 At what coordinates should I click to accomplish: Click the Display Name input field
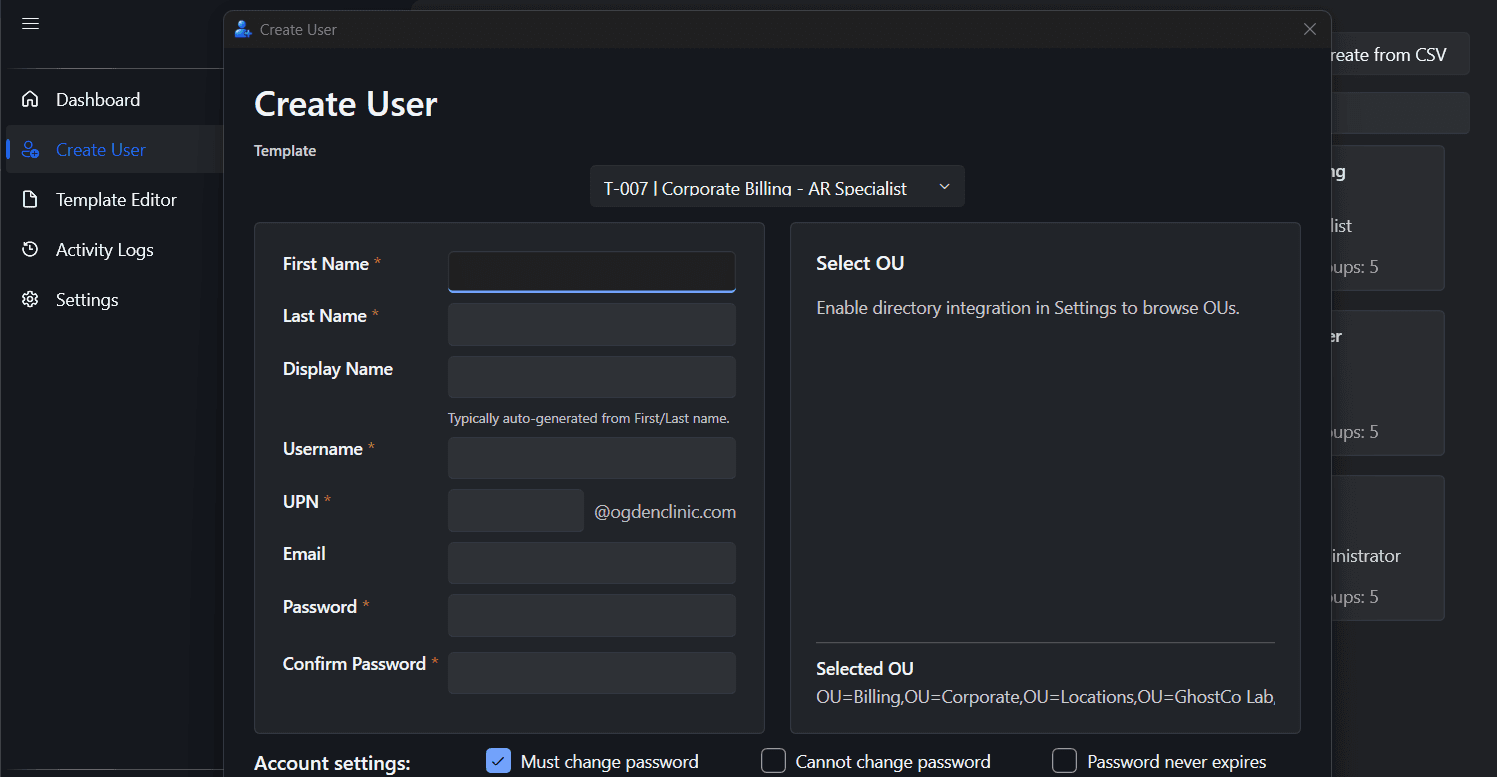click(x=592, y=377)
